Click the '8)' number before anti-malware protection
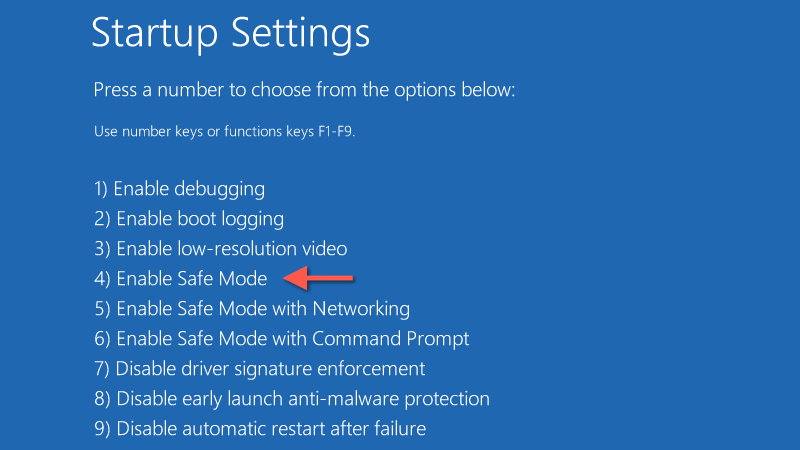Image resolution: width=800 pixels, height=450 pixels. click(101, 399)
